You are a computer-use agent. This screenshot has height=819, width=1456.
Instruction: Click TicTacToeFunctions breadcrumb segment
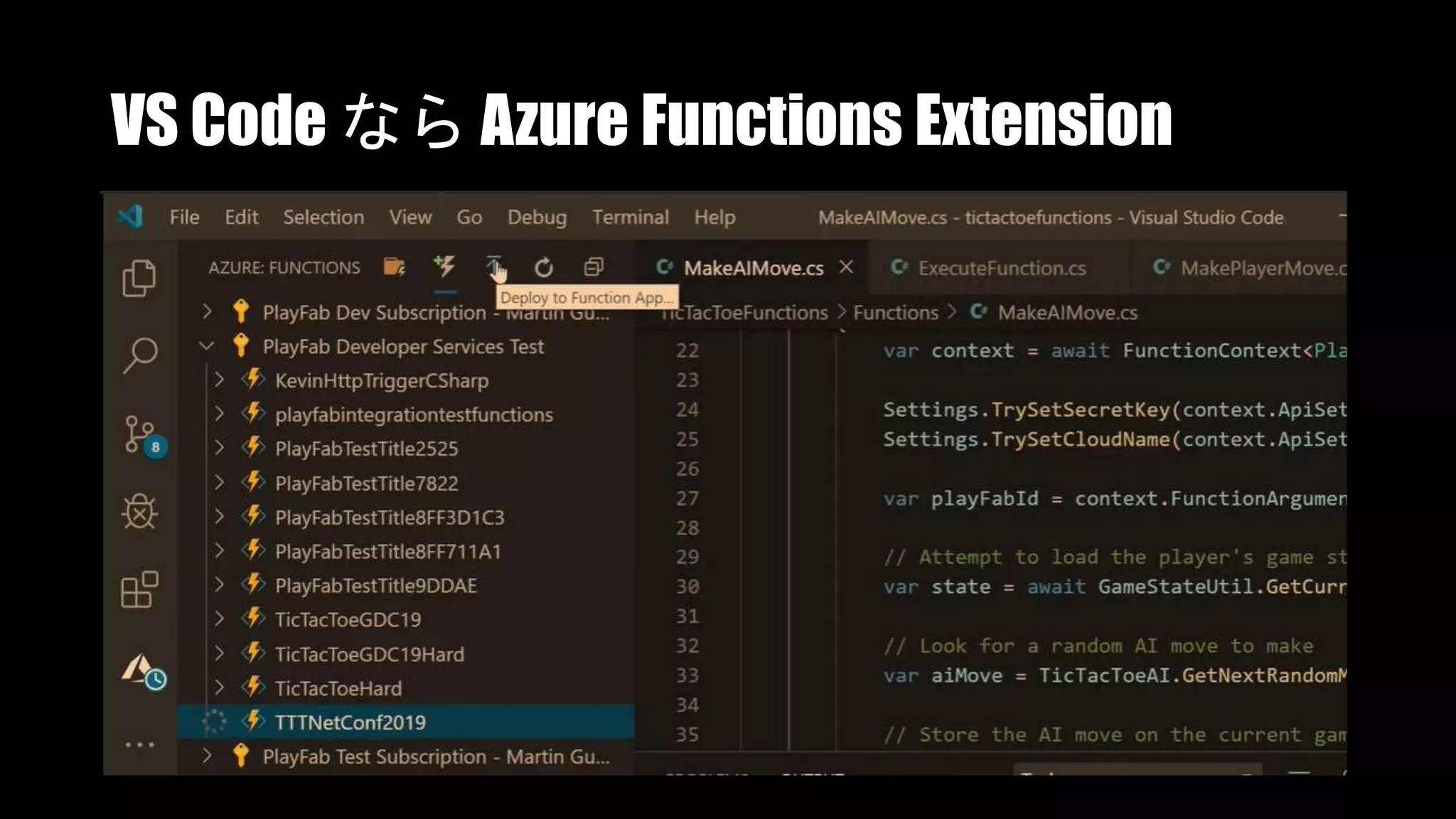[x=744, y=312]
